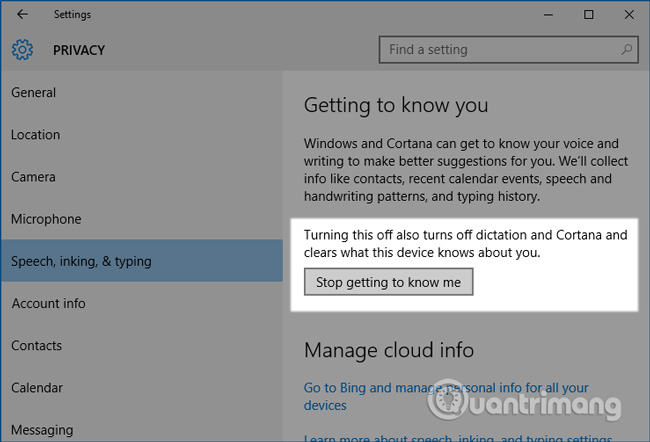This screenshot has width=650, height=442.
Task: Open Account info settings
Action: tap(142, 303)
